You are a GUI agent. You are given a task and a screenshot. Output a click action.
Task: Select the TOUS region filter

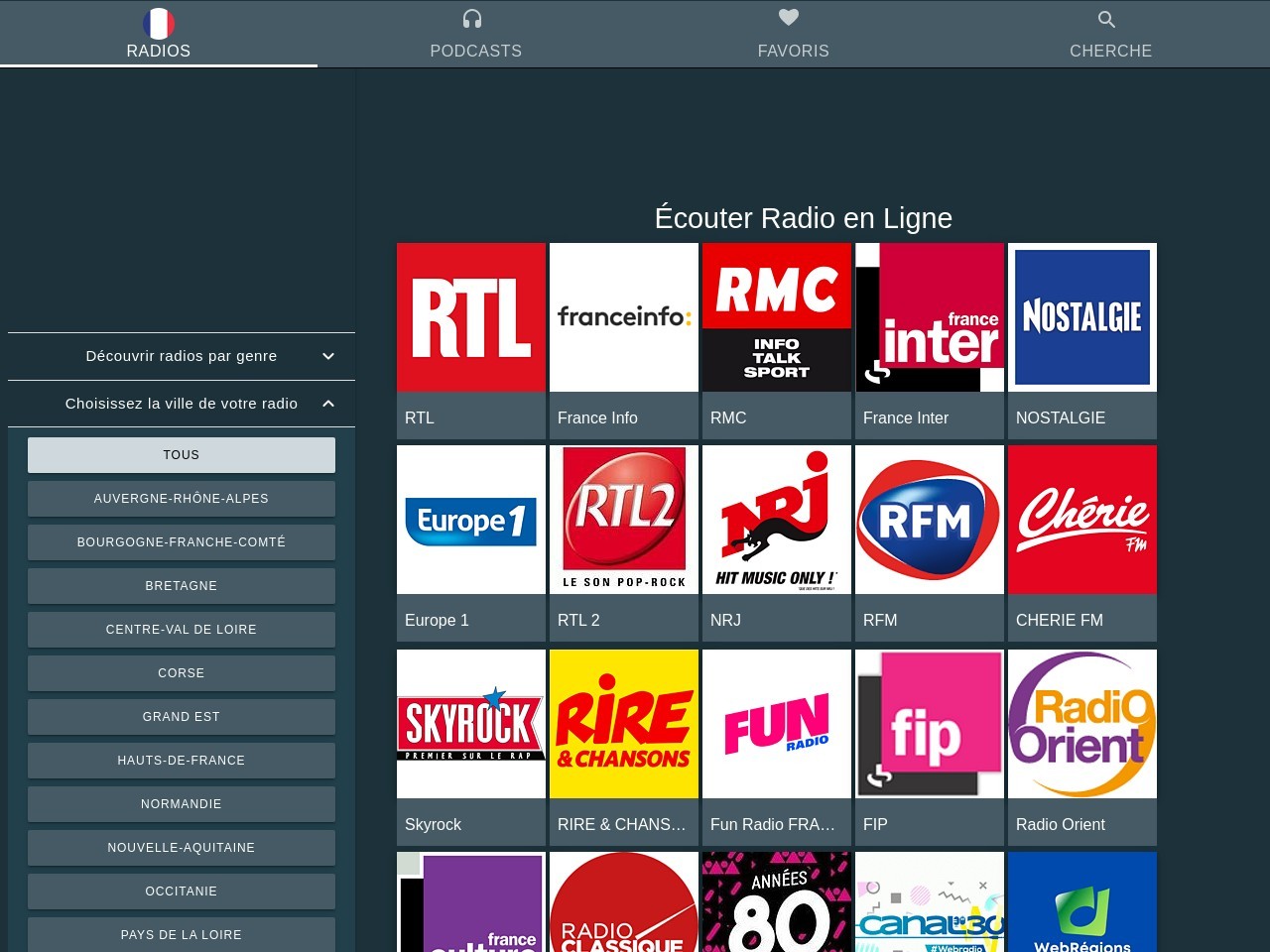coord(182,455)
